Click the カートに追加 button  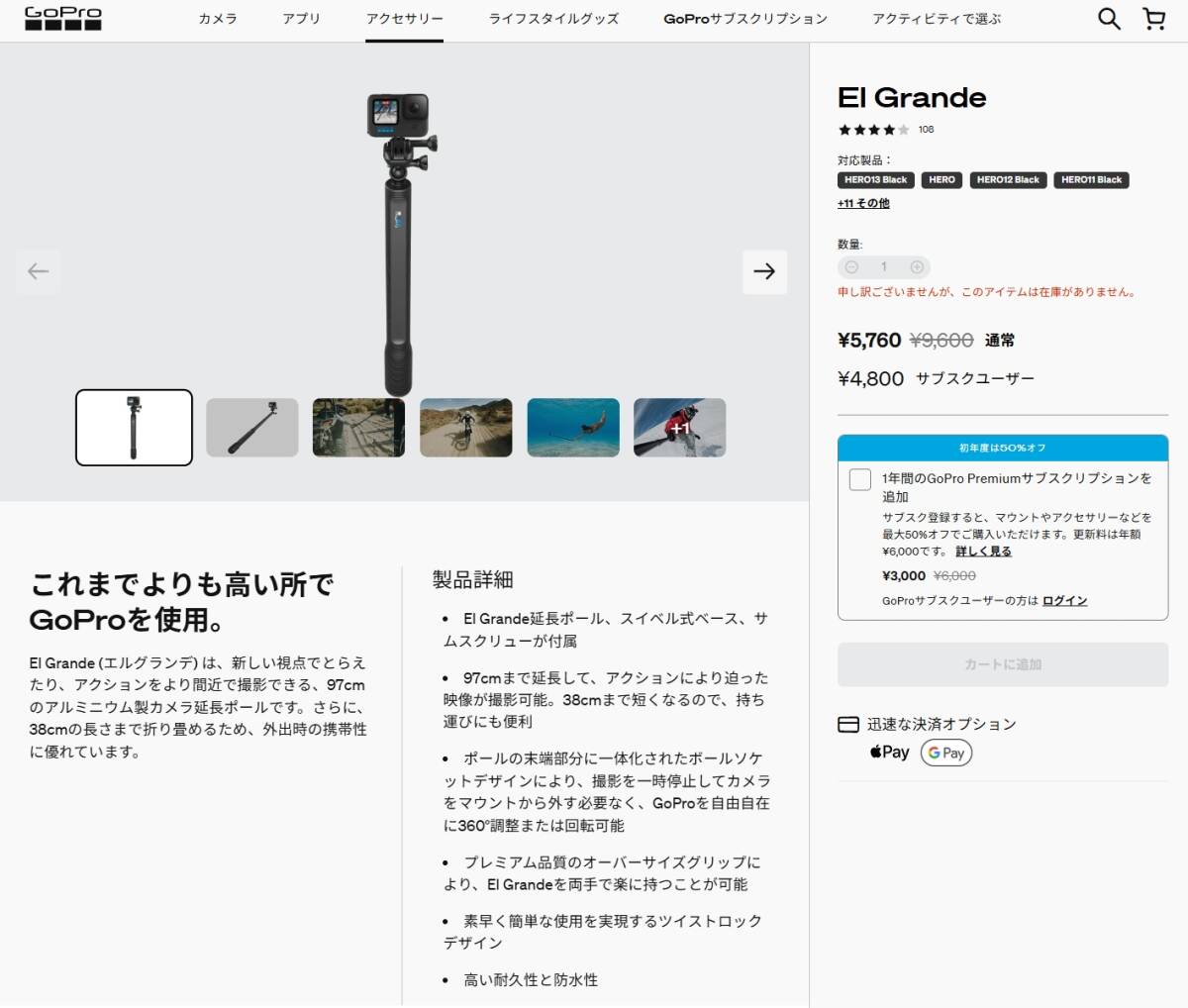1003,664
